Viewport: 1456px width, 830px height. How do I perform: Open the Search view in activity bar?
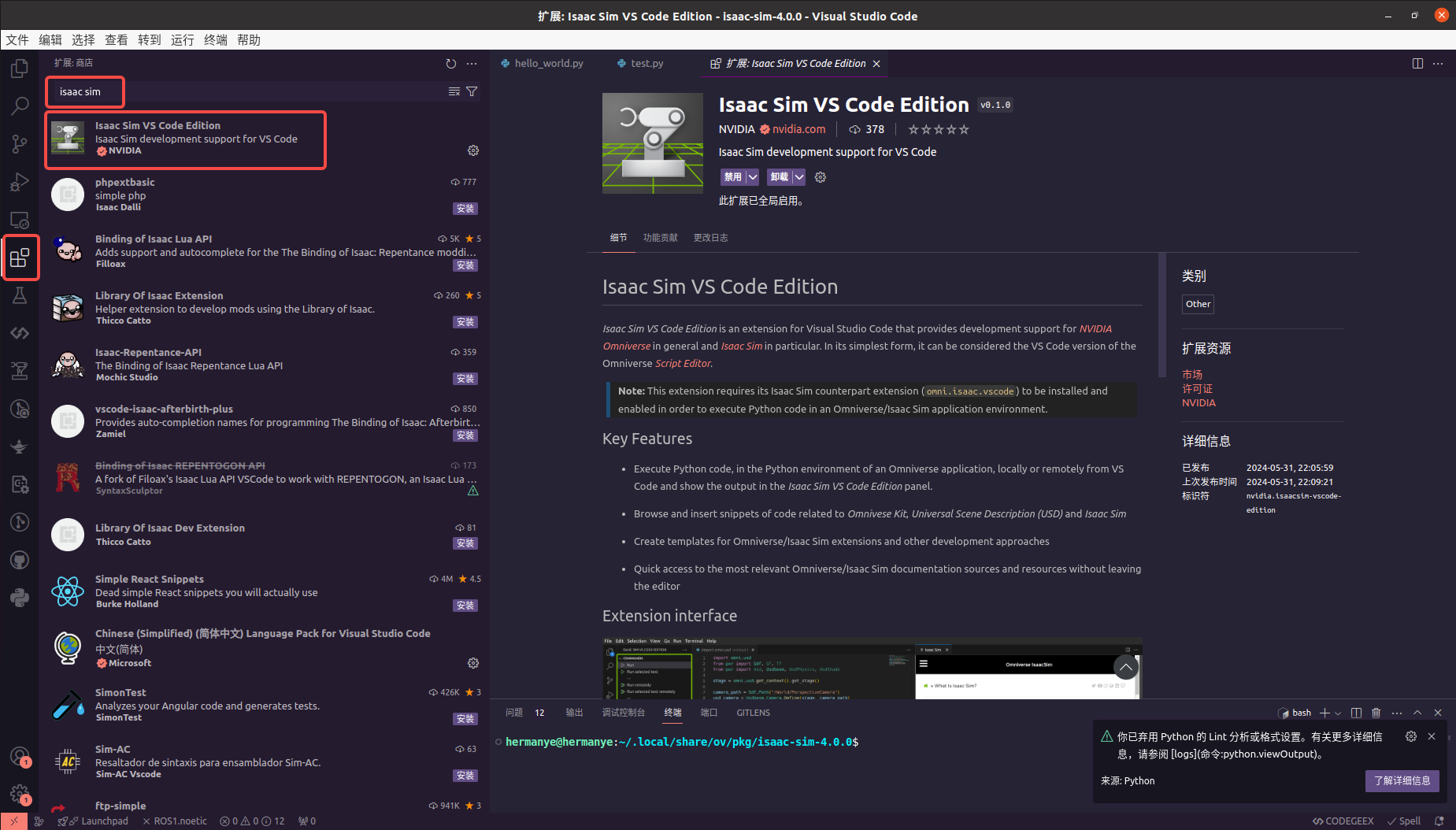pyautogui.click(x=20, y=106)
